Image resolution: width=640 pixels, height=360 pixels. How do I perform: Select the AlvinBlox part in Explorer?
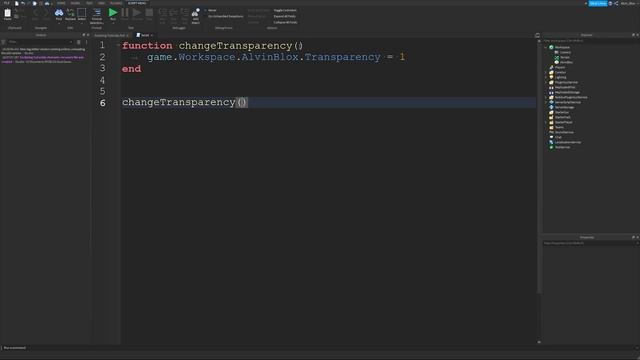(x=566, y=62)
